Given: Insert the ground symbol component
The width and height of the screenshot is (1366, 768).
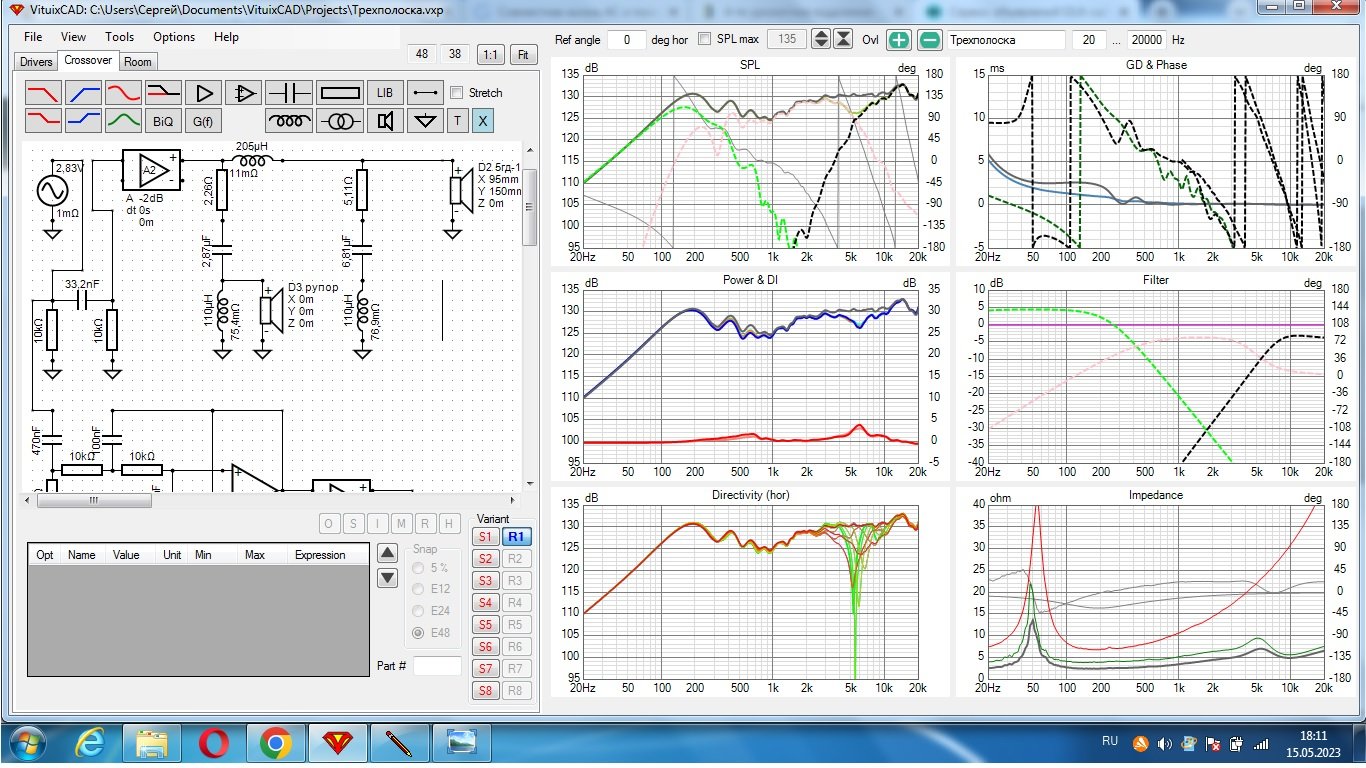Looking at the screenshot, I should pyautogui.click(x=427, y=121).
